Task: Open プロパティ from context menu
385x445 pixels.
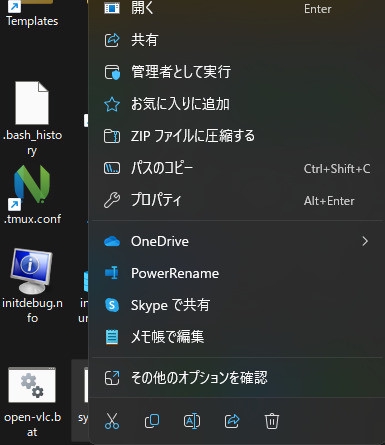Action: click(237, 200)
